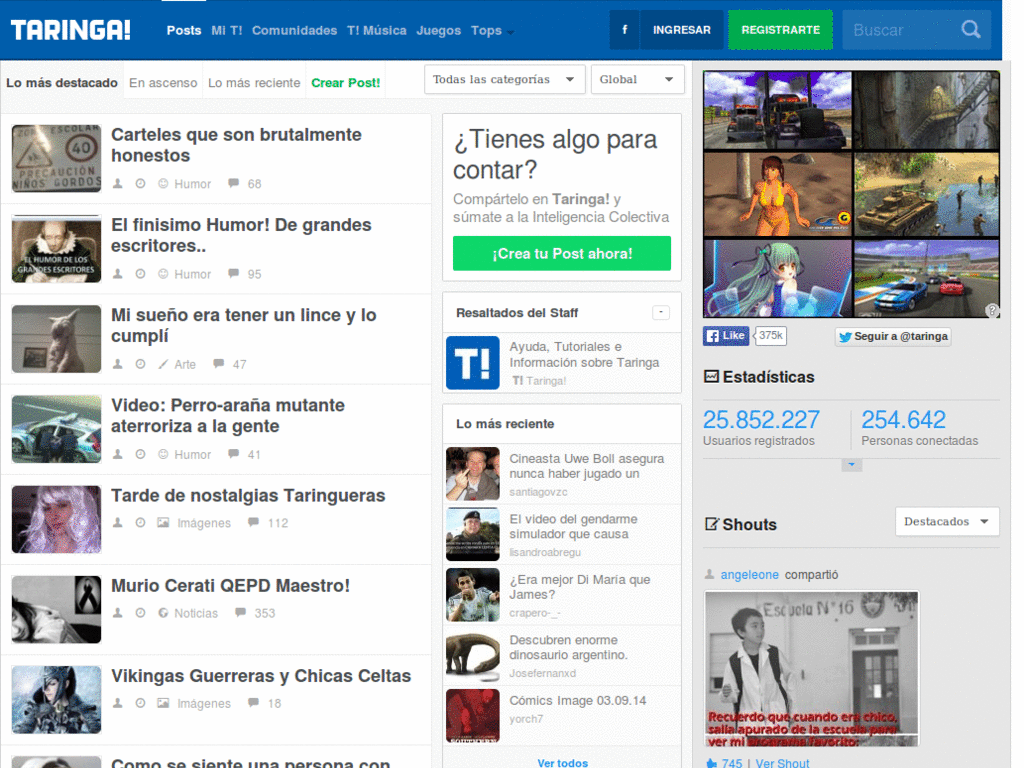Click comment icon on Carteles brutalmente honestos post
1024x768 pixels.
[x=233, y=184]
